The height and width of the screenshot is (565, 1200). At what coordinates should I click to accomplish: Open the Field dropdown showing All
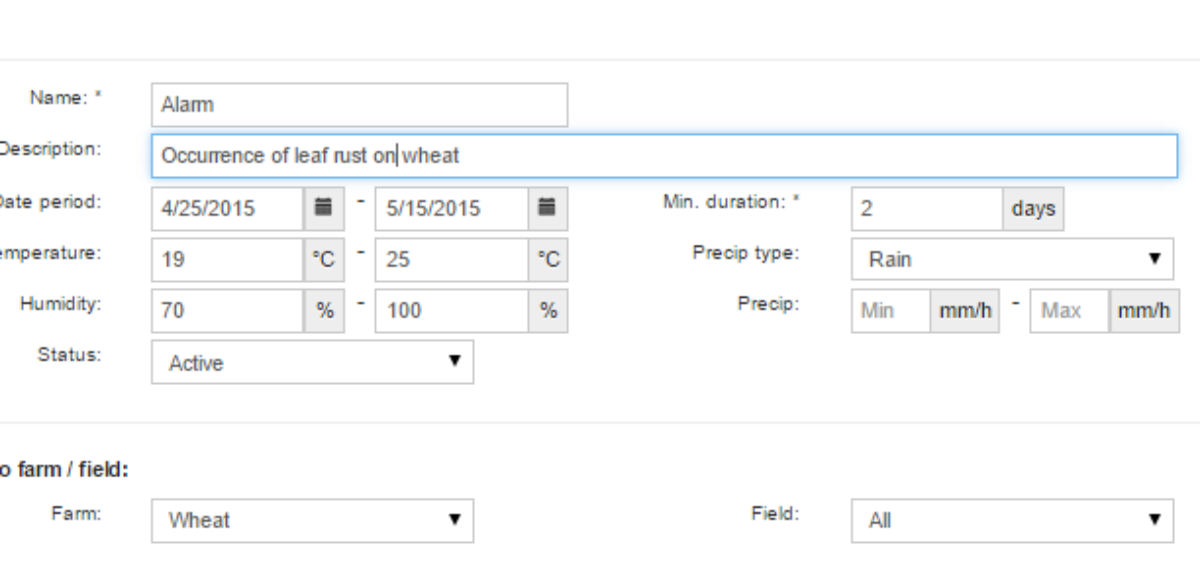pos(1012,520)
